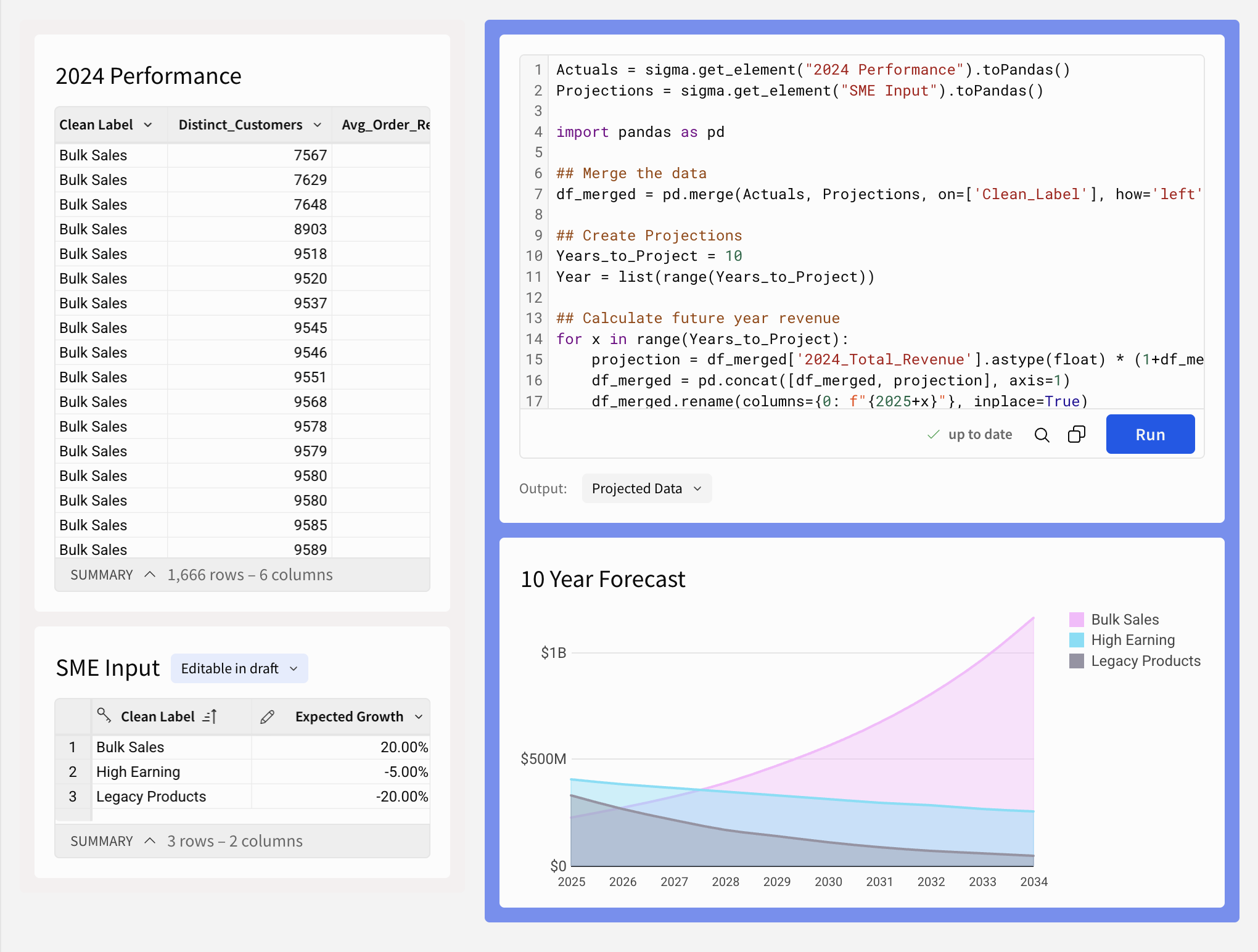
Task: Open Expected Growth column dropdown arrow
Action: 419,716
